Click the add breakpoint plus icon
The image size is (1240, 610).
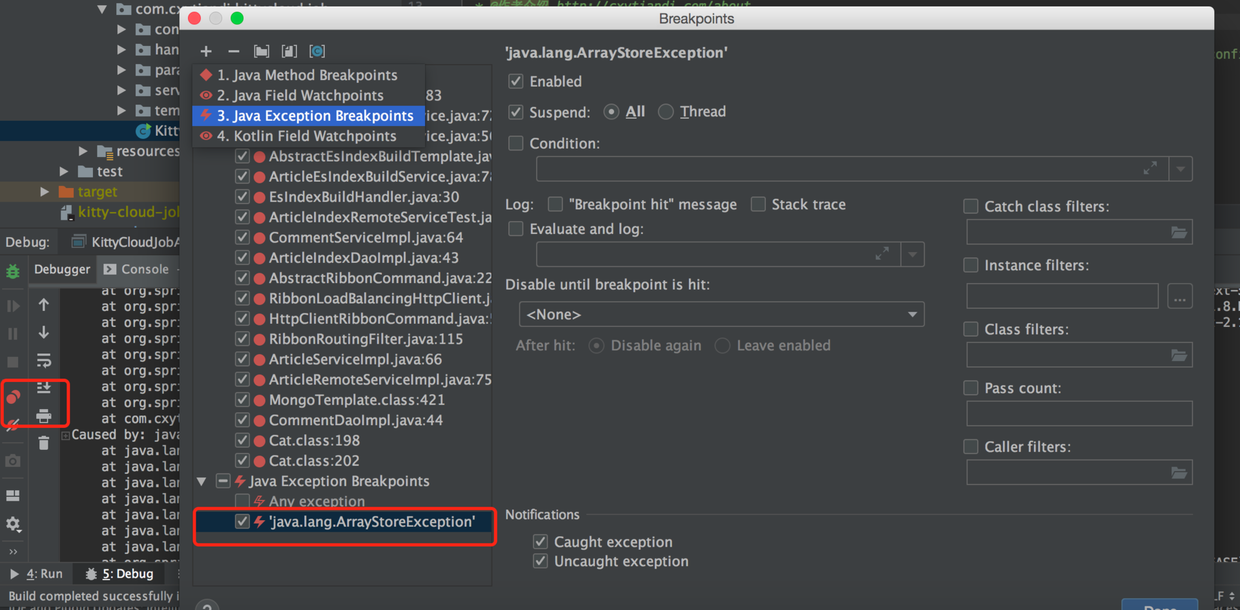206,51
